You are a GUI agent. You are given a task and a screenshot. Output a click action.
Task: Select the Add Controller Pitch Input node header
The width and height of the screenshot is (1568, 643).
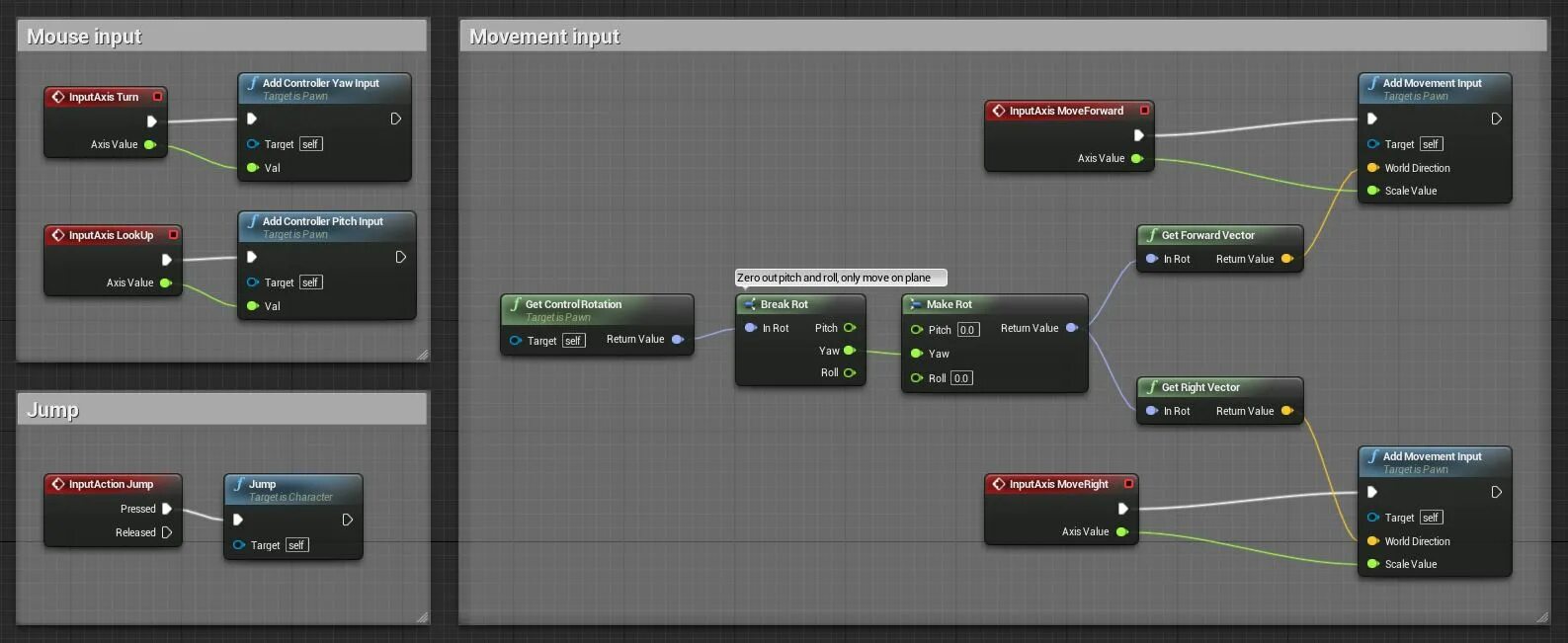point(327,226)
